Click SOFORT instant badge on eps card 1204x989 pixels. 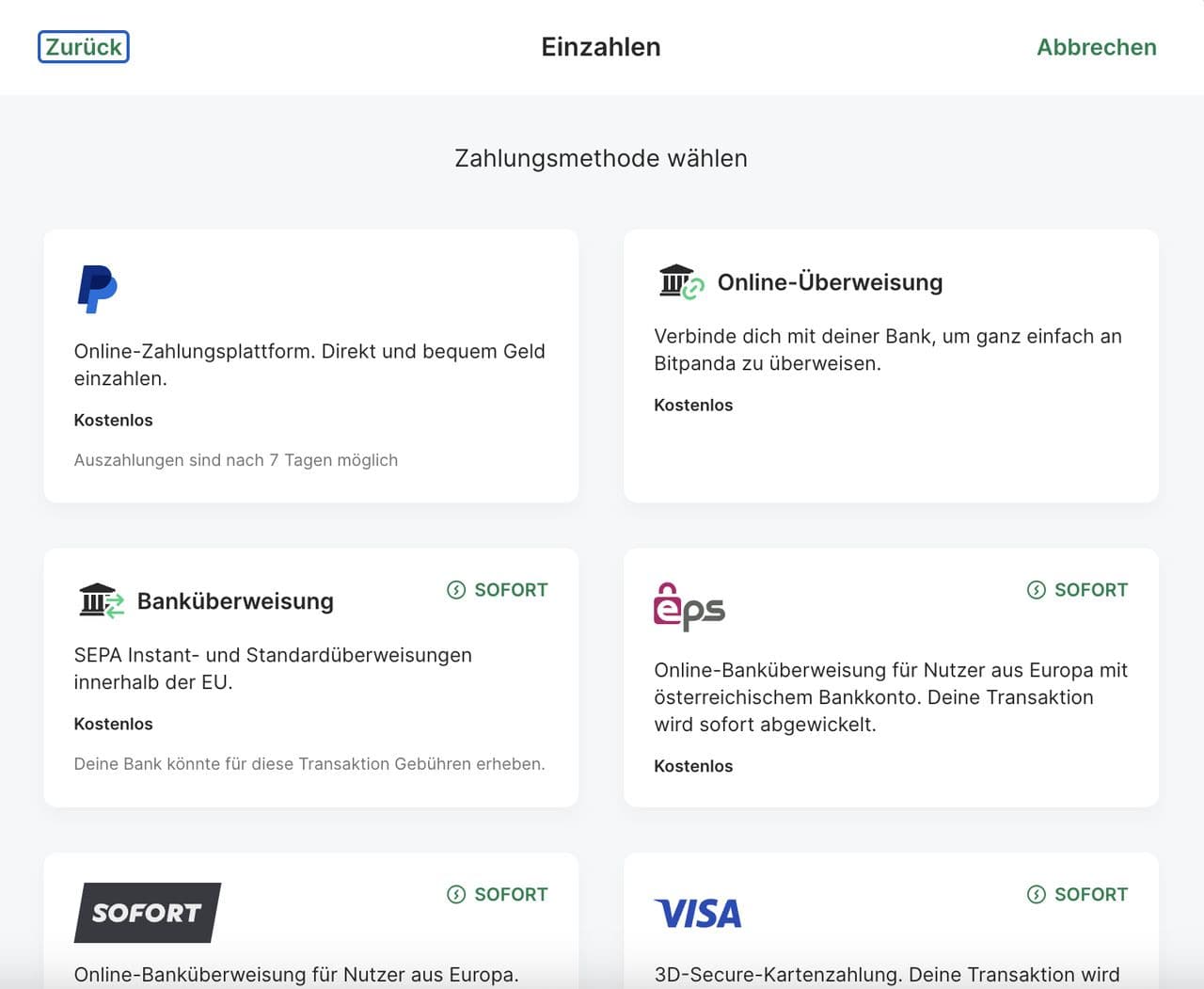coord(1078,590)
